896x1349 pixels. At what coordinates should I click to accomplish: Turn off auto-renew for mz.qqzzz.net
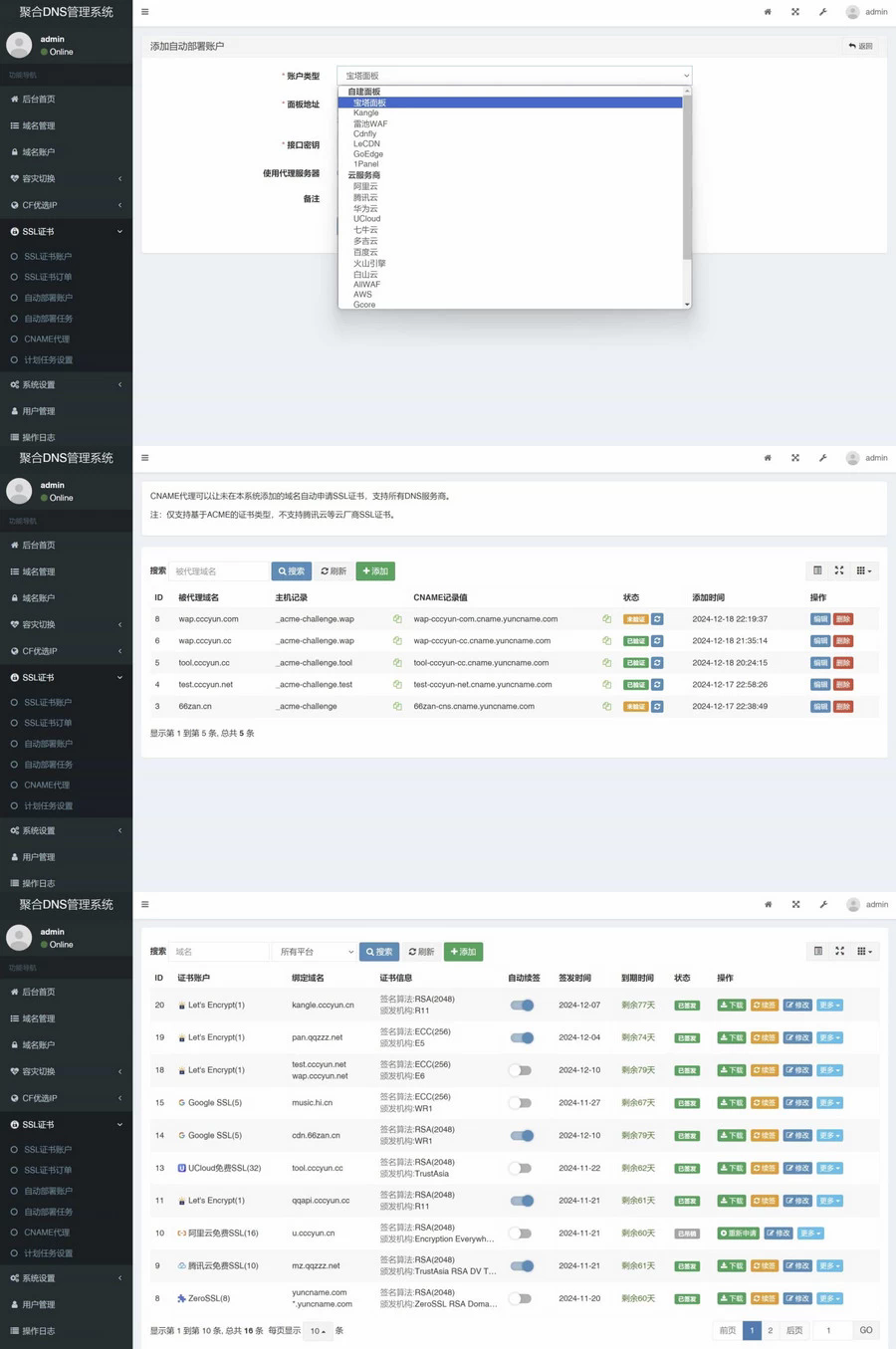pyautogui.click(x=522, y=1266)
